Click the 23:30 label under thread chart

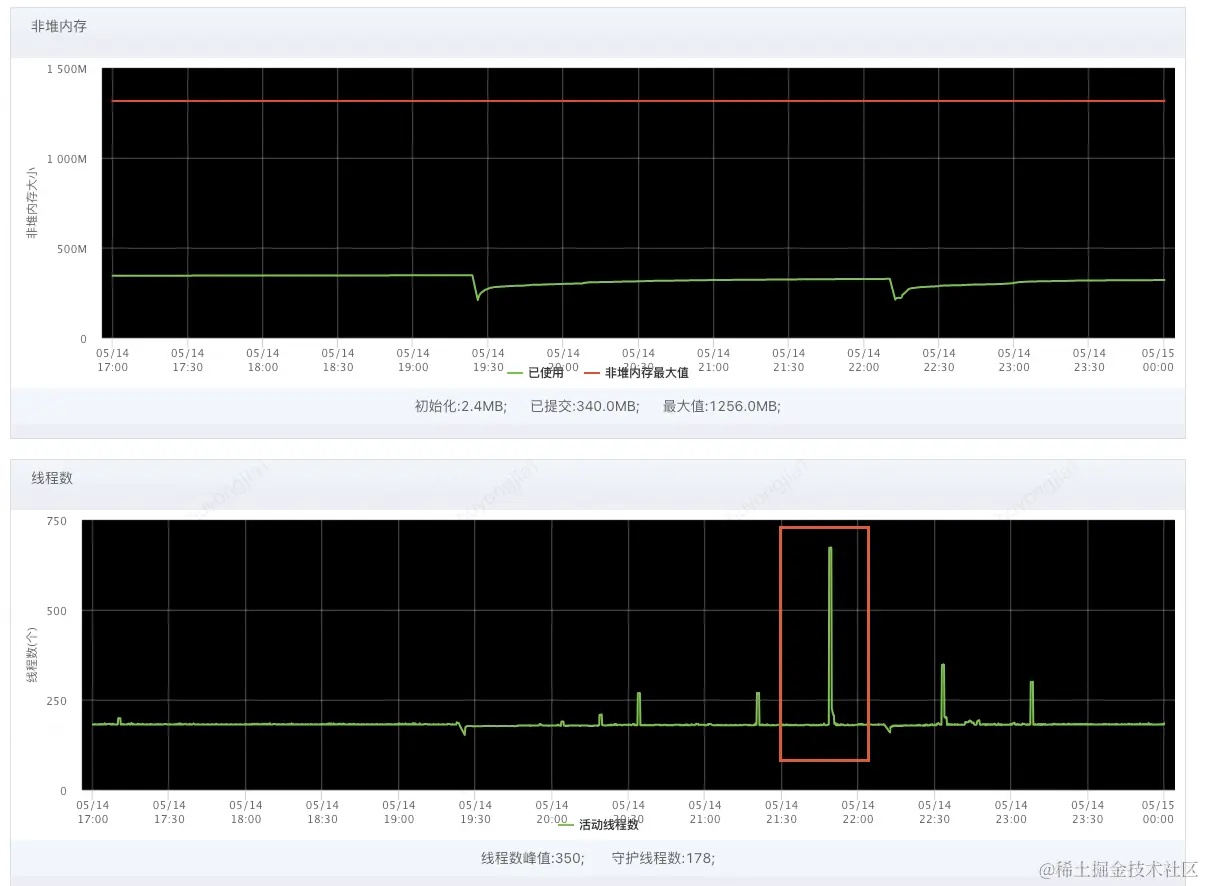coord(1088,812)
